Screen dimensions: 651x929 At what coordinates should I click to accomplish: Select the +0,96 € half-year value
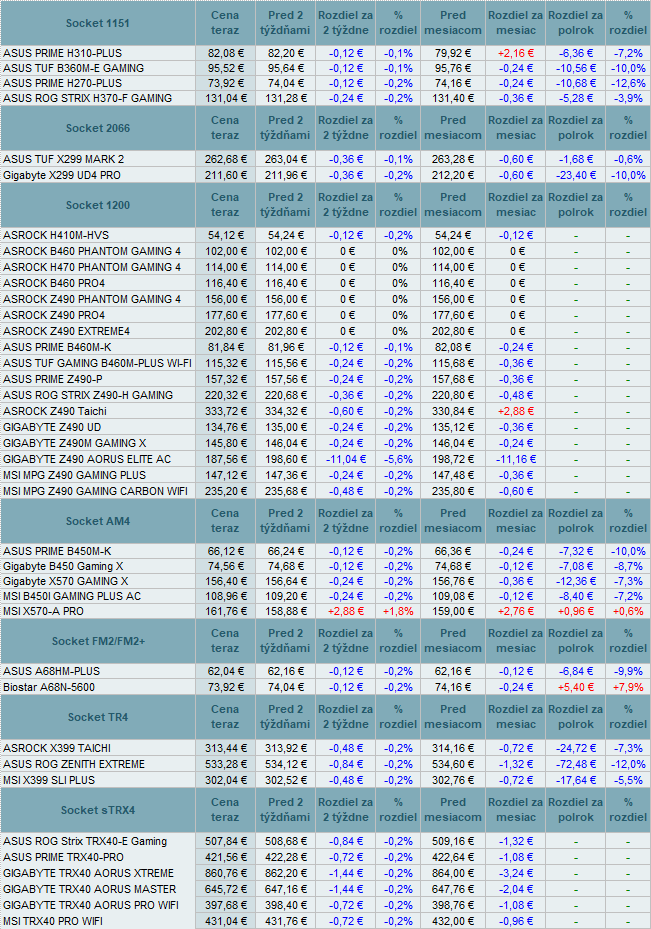pos(575,611)
